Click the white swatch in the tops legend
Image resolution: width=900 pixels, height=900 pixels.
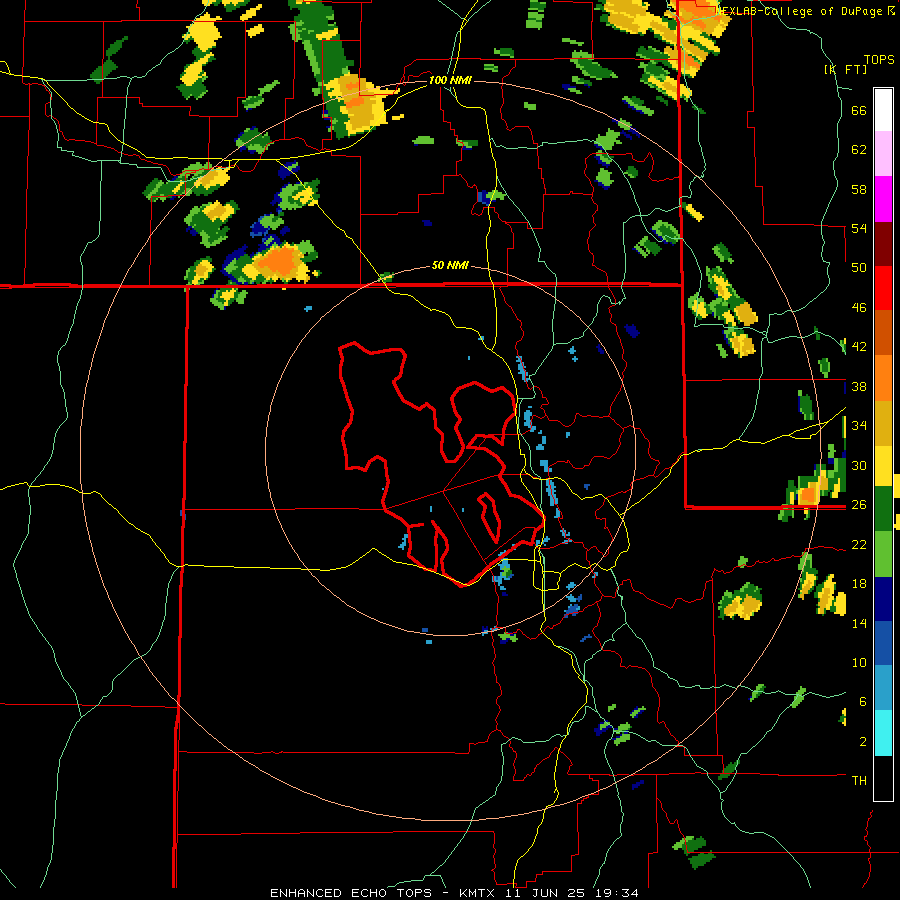[x=883, y=110]
